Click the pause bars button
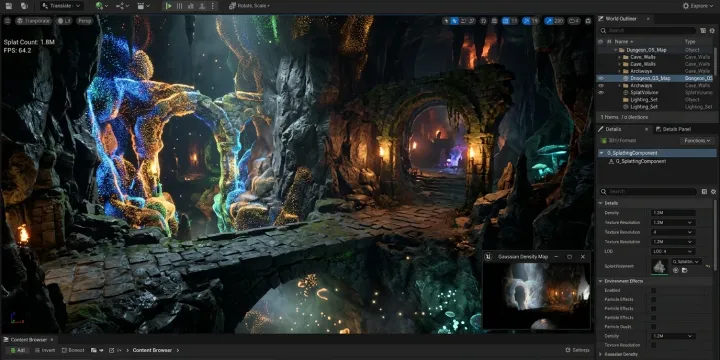Screen dimensions: 720x360 180,6
